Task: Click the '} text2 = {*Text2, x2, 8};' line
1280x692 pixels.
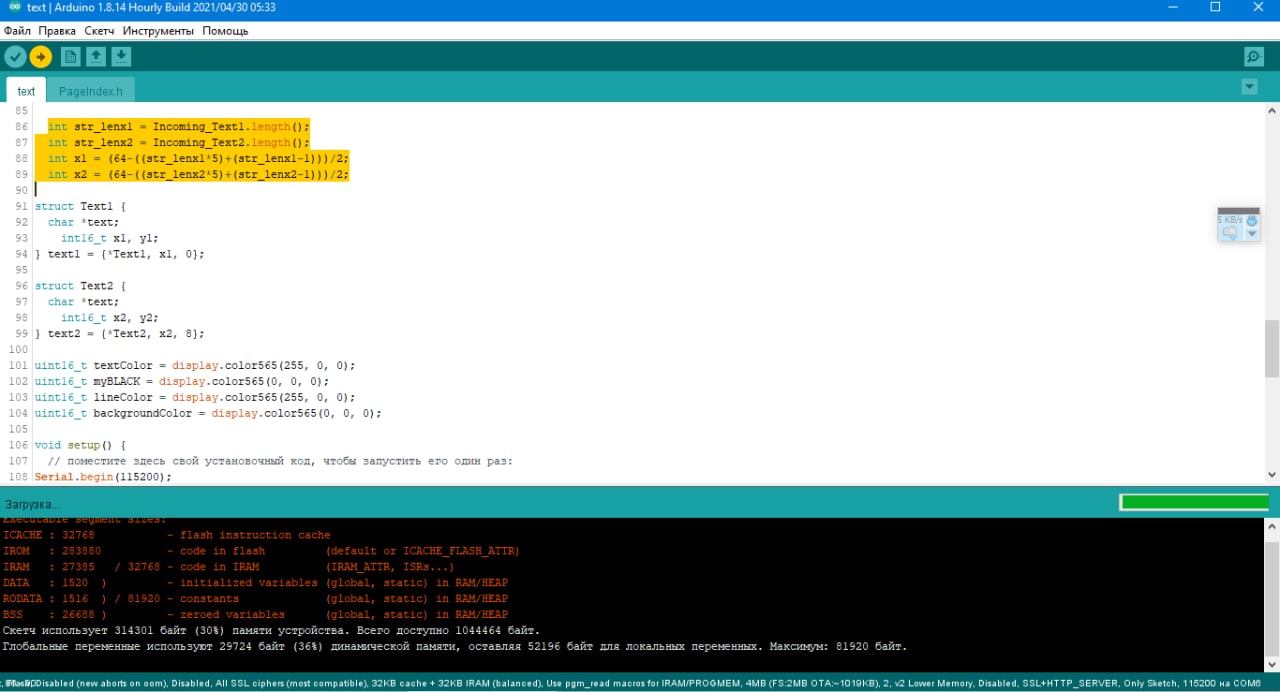Action: click(120, 334)
